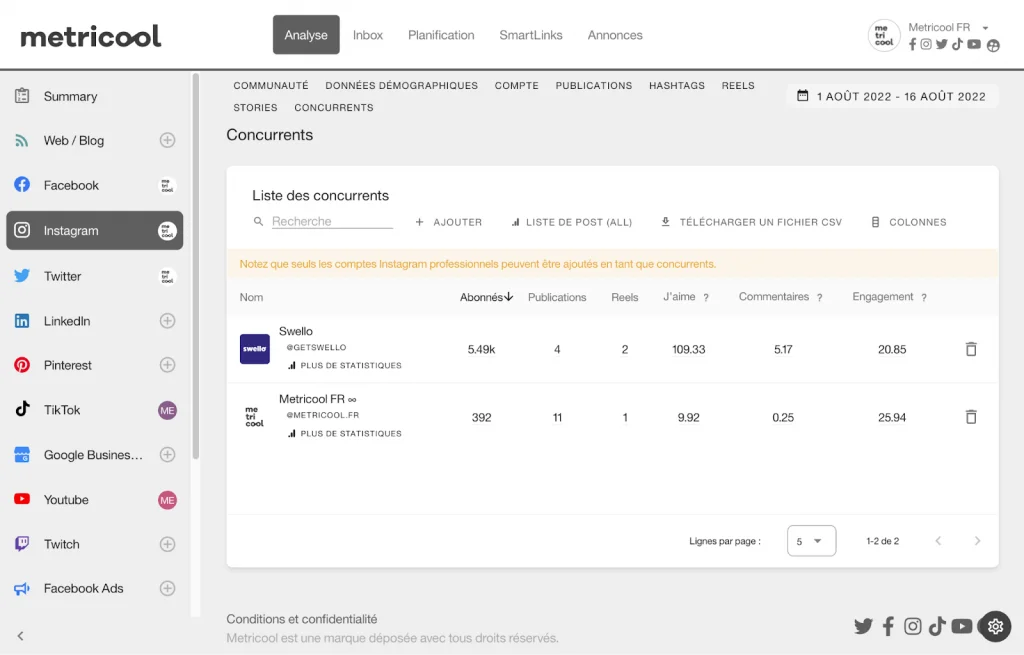Collapse the sidebar with left chevron
The width and height of the screenshot is (1024, 655).
tap(21, 635)
